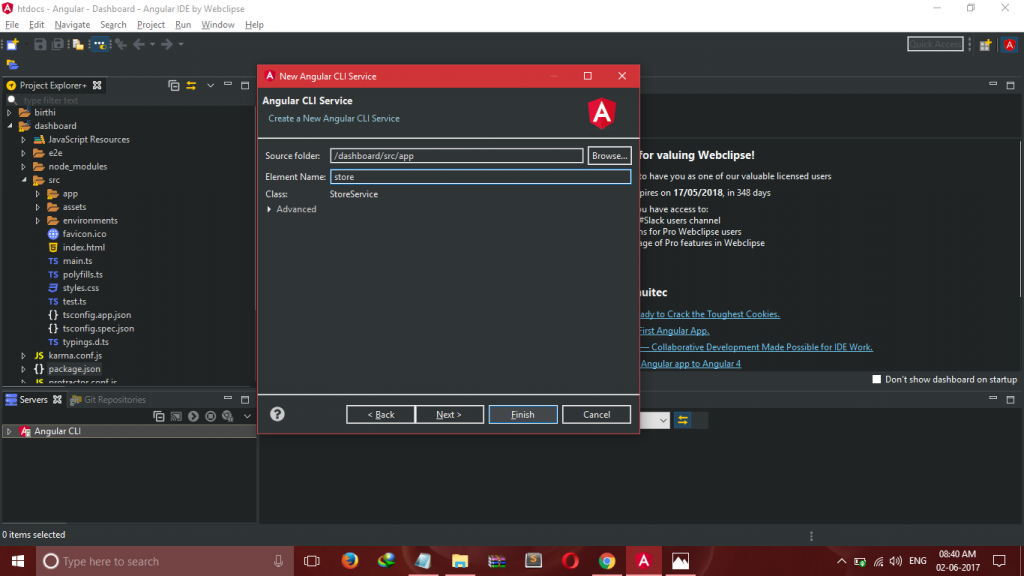Viewport: 1024px width, 576px height.
Task: Click the Element Name input field
Action: click(480, 177)
